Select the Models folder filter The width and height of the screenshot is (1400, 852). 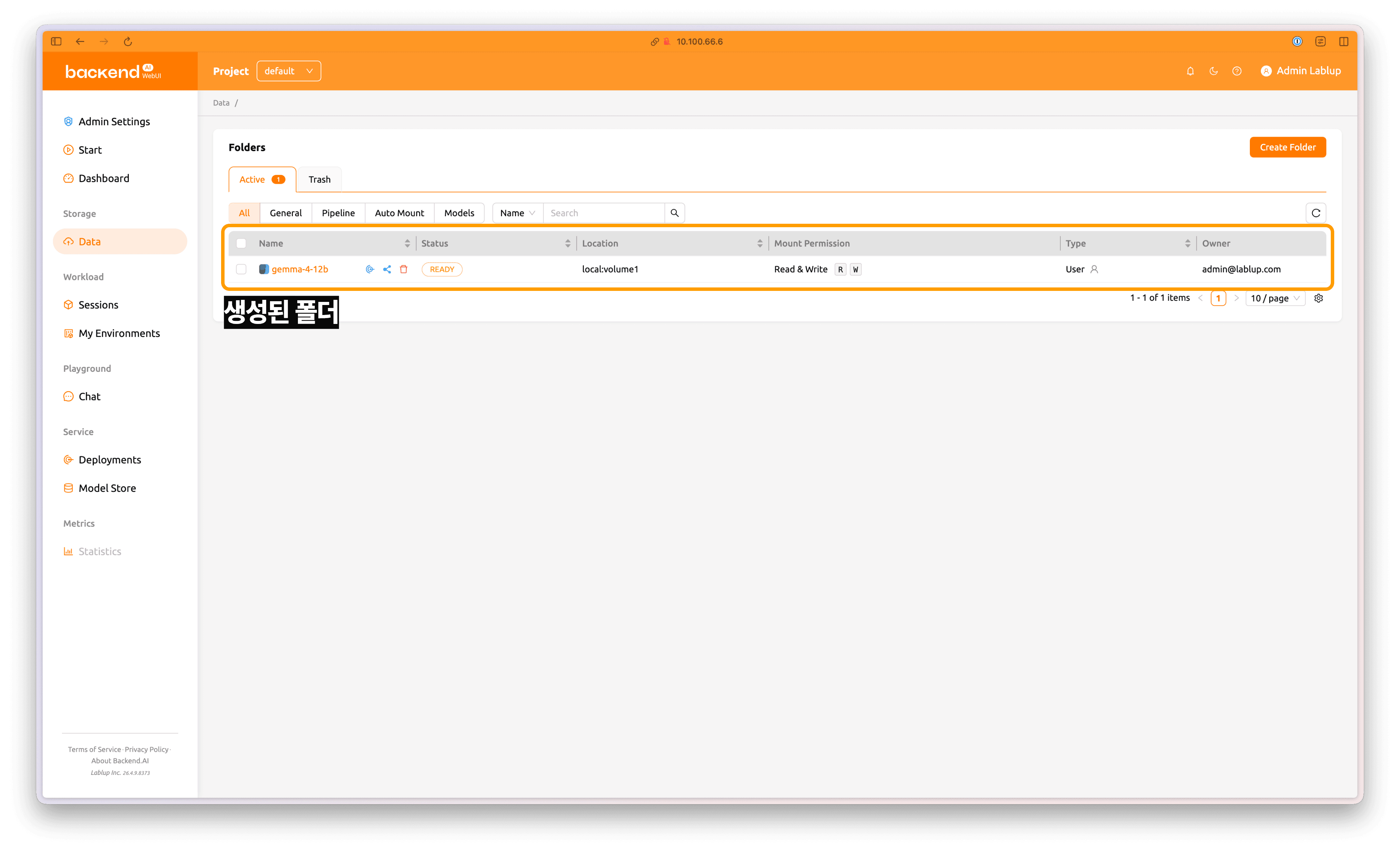click(459, 213)
